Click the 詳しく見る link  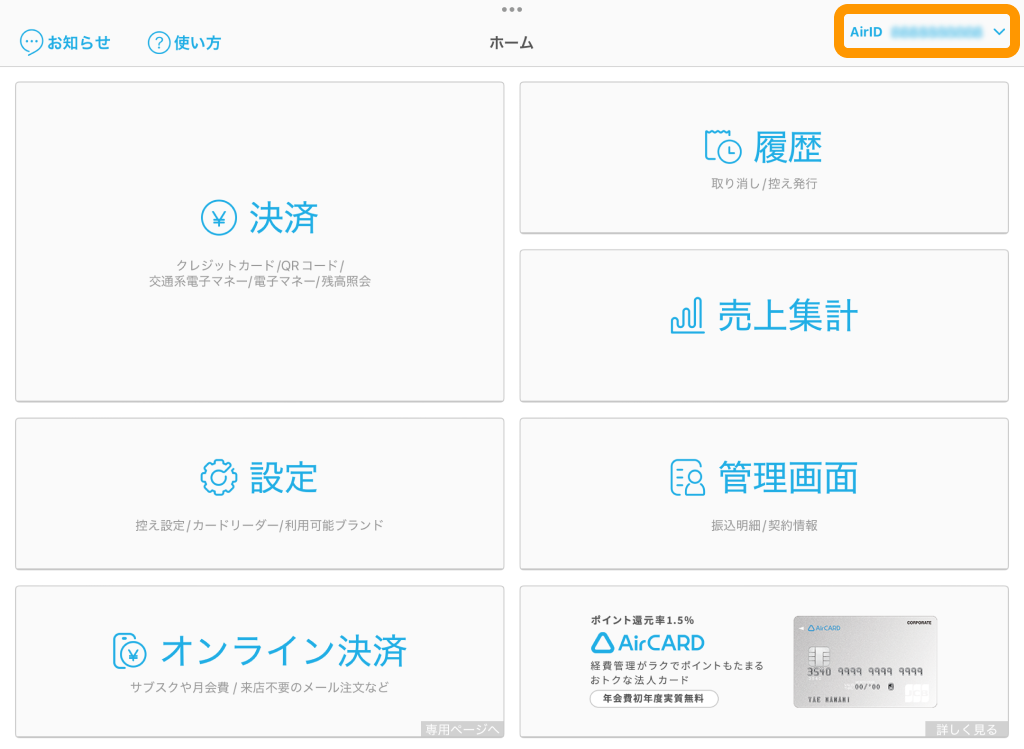966,729
